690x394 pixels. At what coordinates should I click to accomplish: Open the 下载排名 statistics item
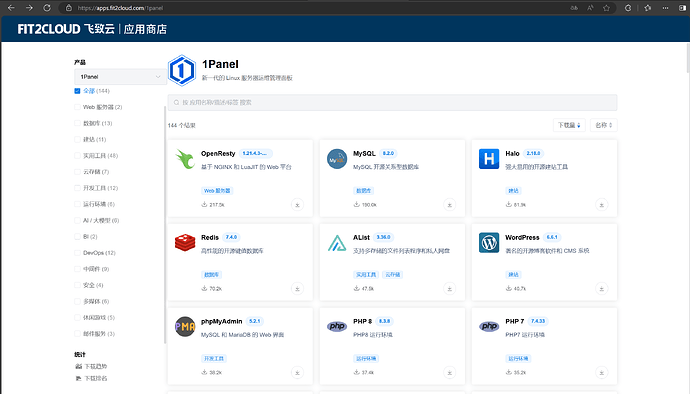point(91,378)
